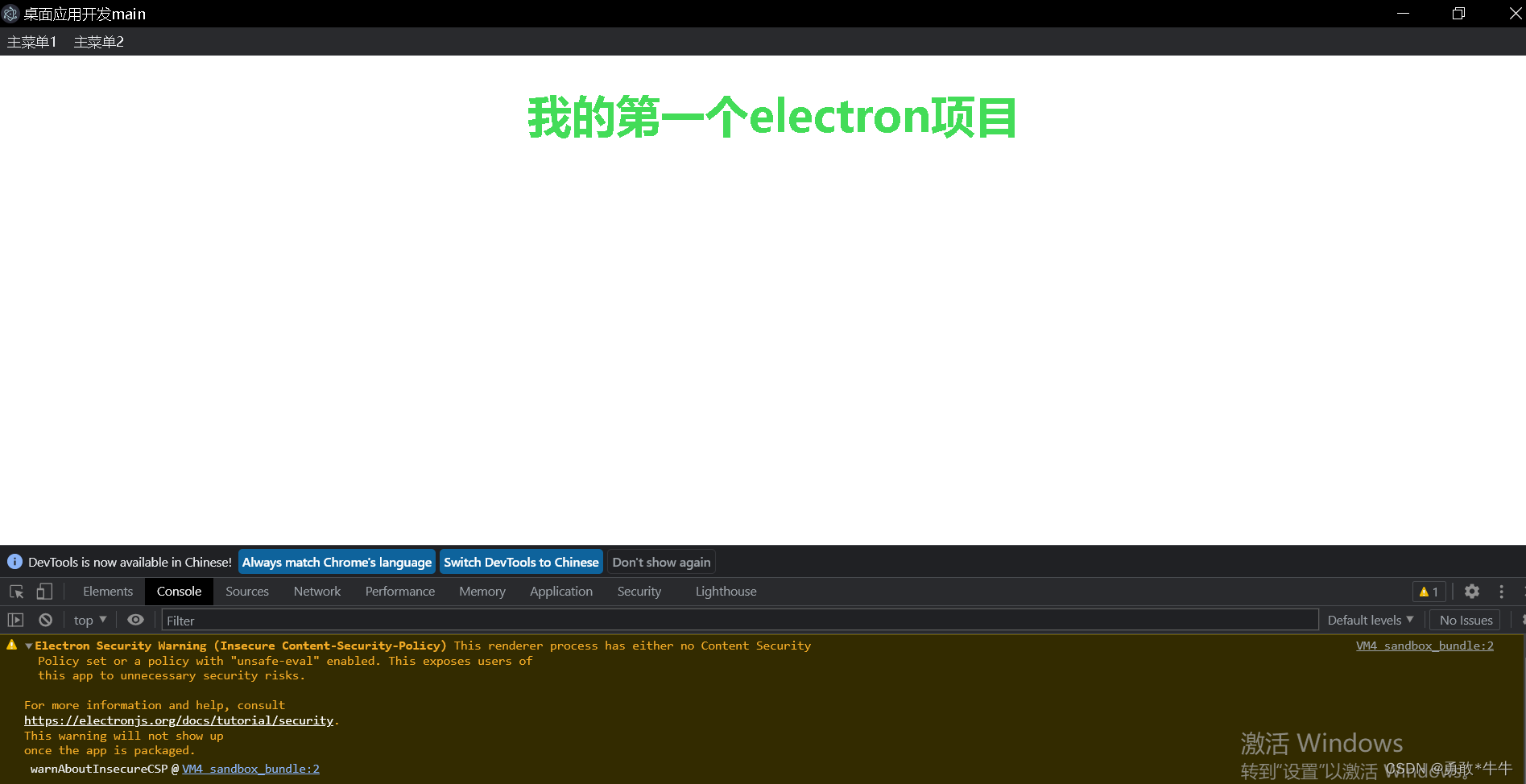Click the eye icon to create live expression
1526x784 pixels.
point(134,620)
